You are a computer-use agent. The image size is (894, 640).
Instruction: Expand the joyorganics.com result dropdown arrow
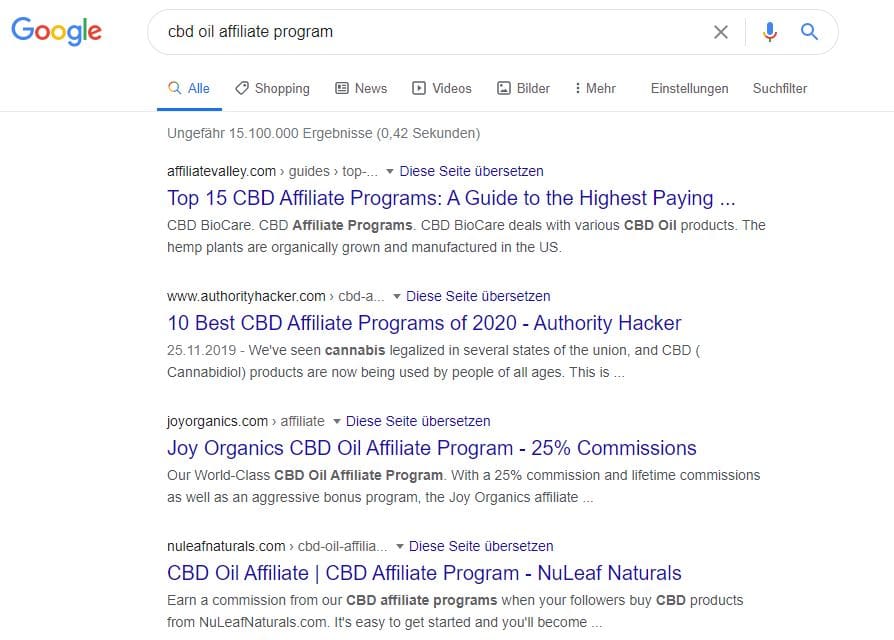(337, 421)
